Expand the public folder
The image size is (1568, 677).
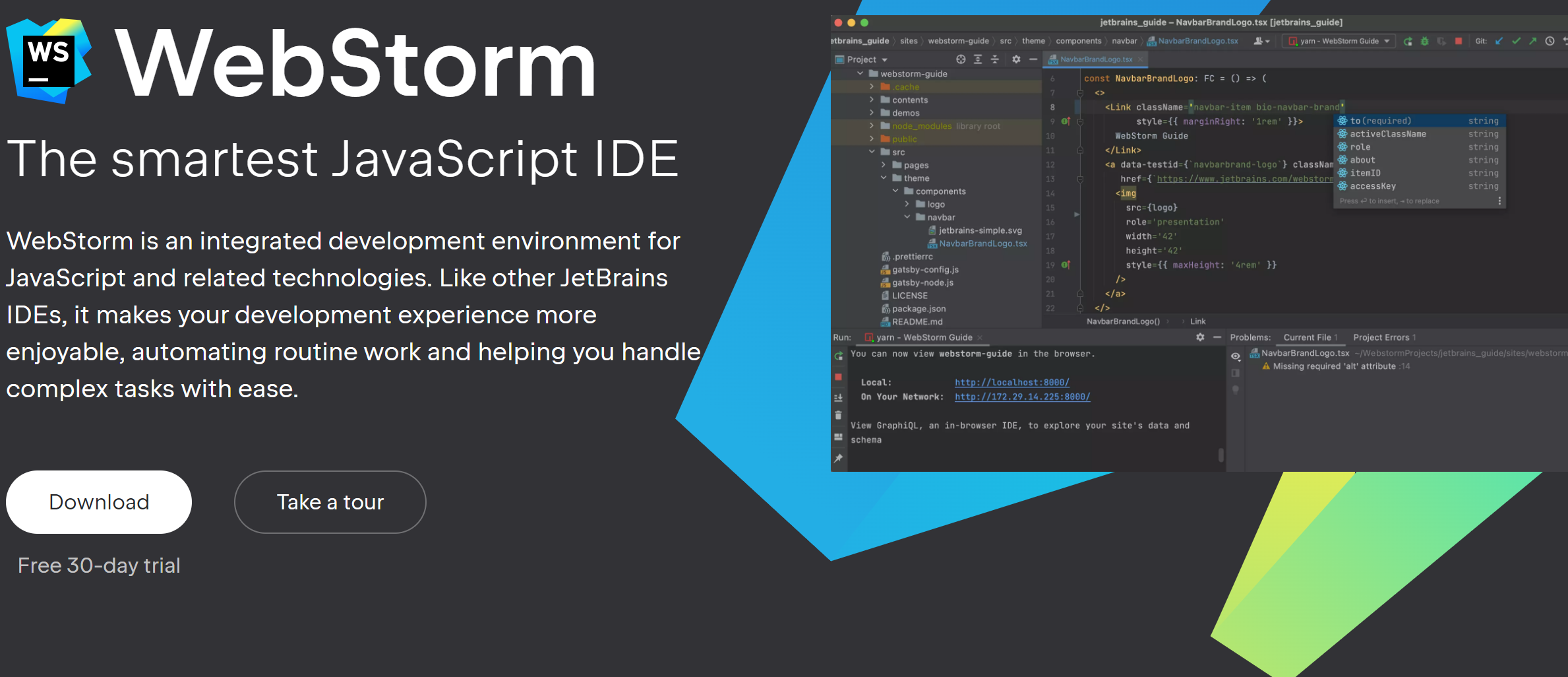tap(872, 139)
